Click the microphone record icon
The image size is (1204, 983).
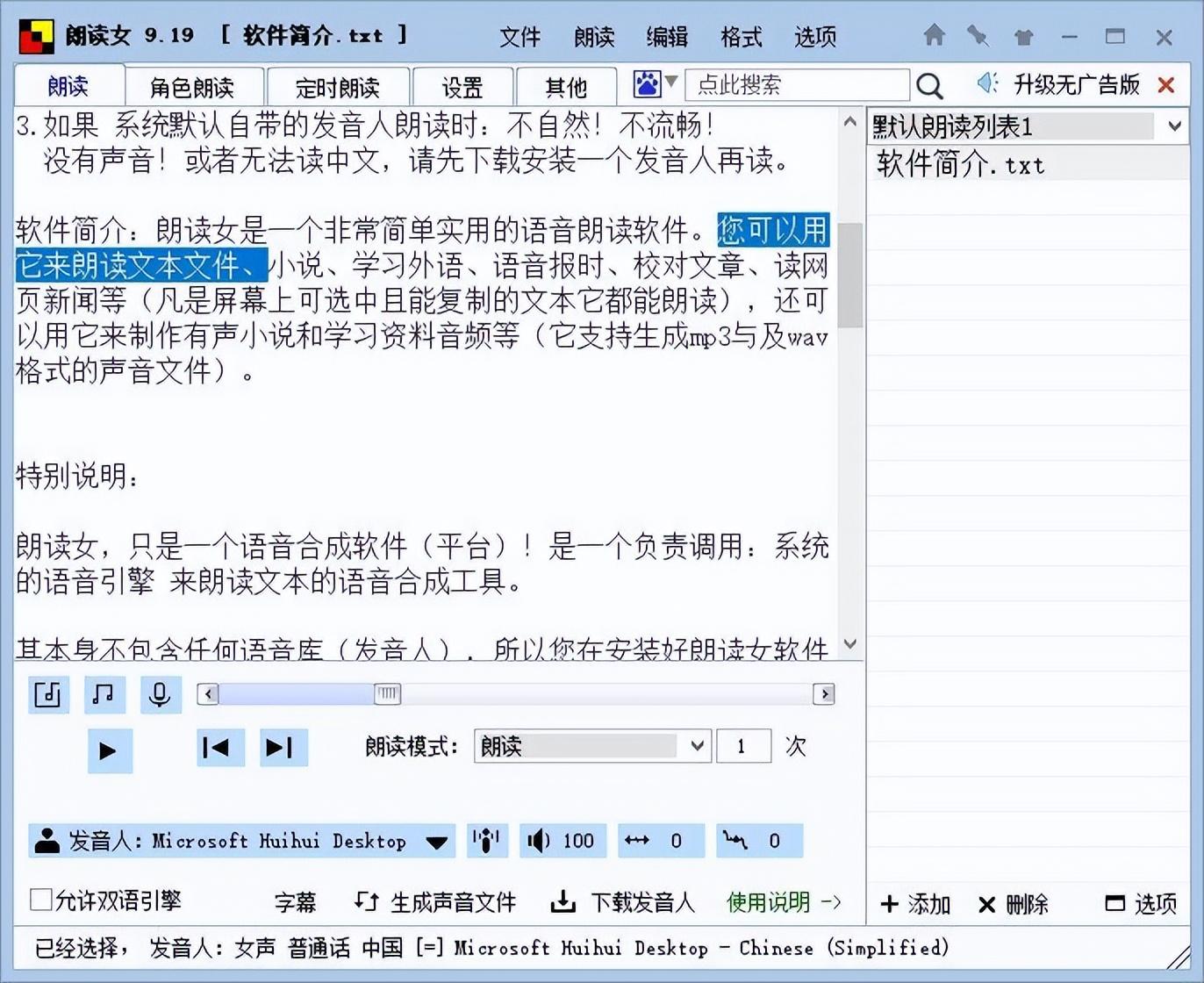coord(161,694)
